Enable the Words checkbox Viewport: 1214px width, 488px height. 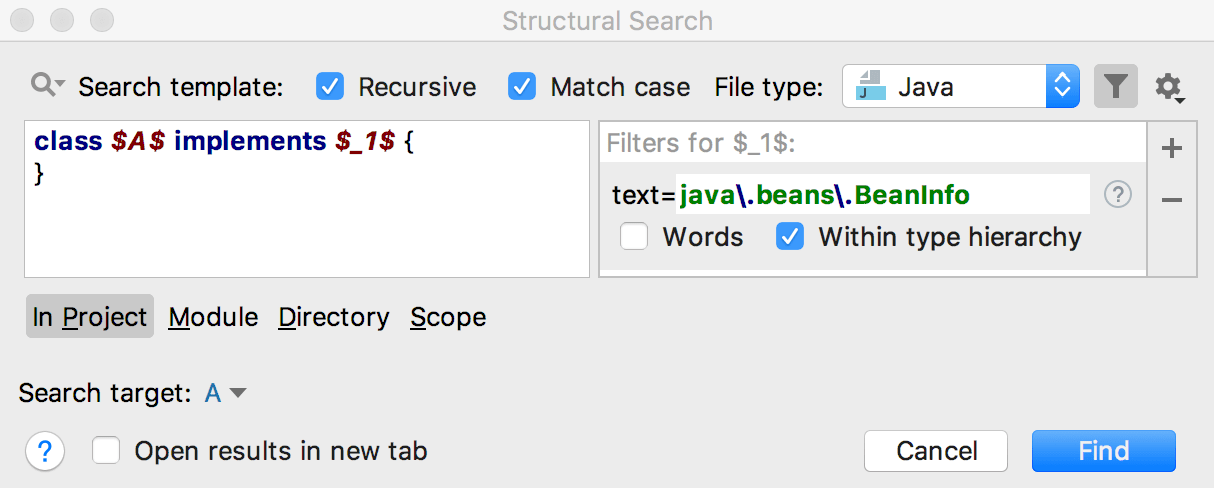point(634,237)
